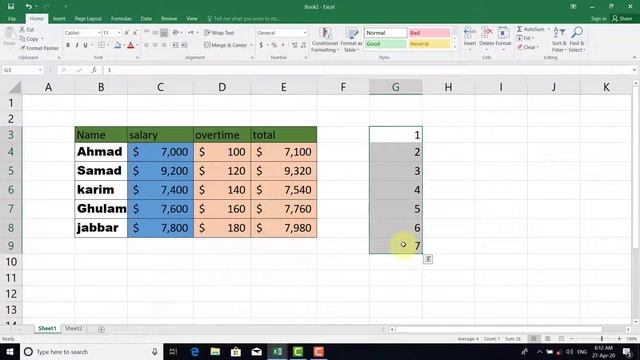Click the insert function fx icon
Image resolution: width=640 pixels, height=360 pixels.
[x=94, y=70]
